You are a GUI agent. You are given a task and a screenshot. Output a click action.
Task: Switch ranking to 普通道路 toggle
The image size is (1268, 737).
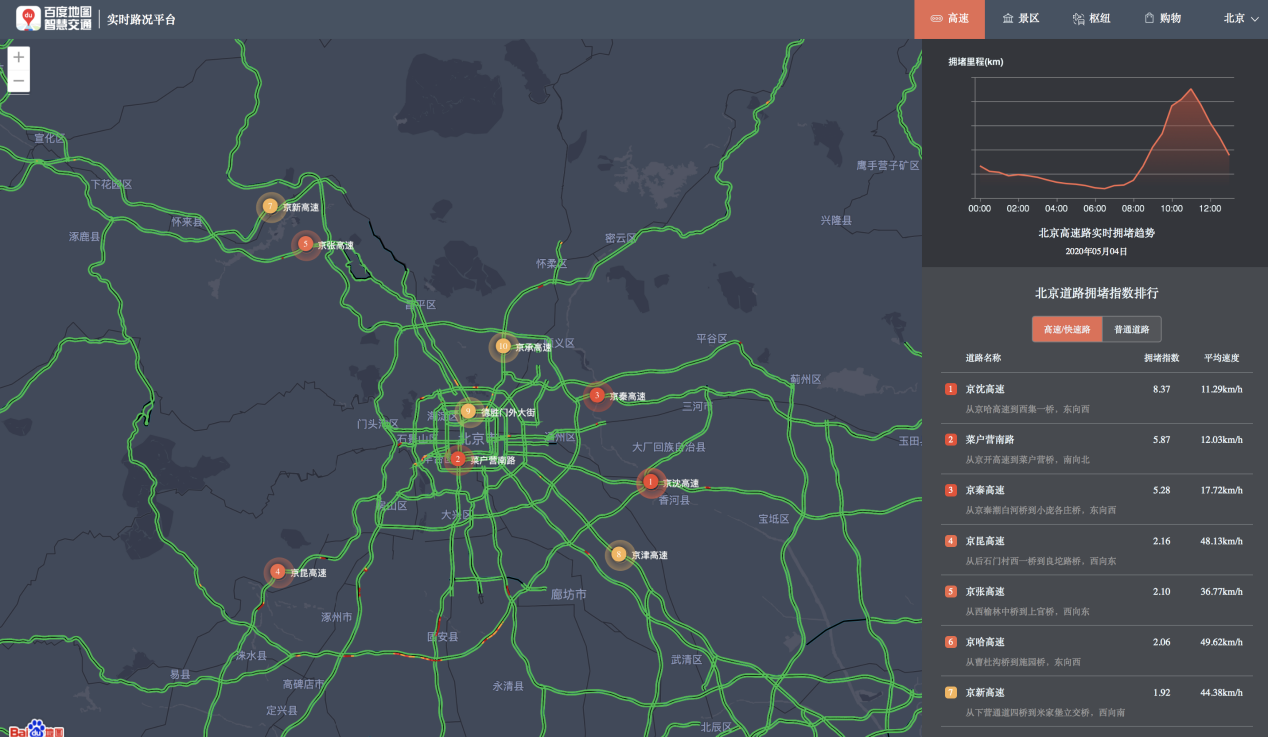click(x=1132, y=329)
